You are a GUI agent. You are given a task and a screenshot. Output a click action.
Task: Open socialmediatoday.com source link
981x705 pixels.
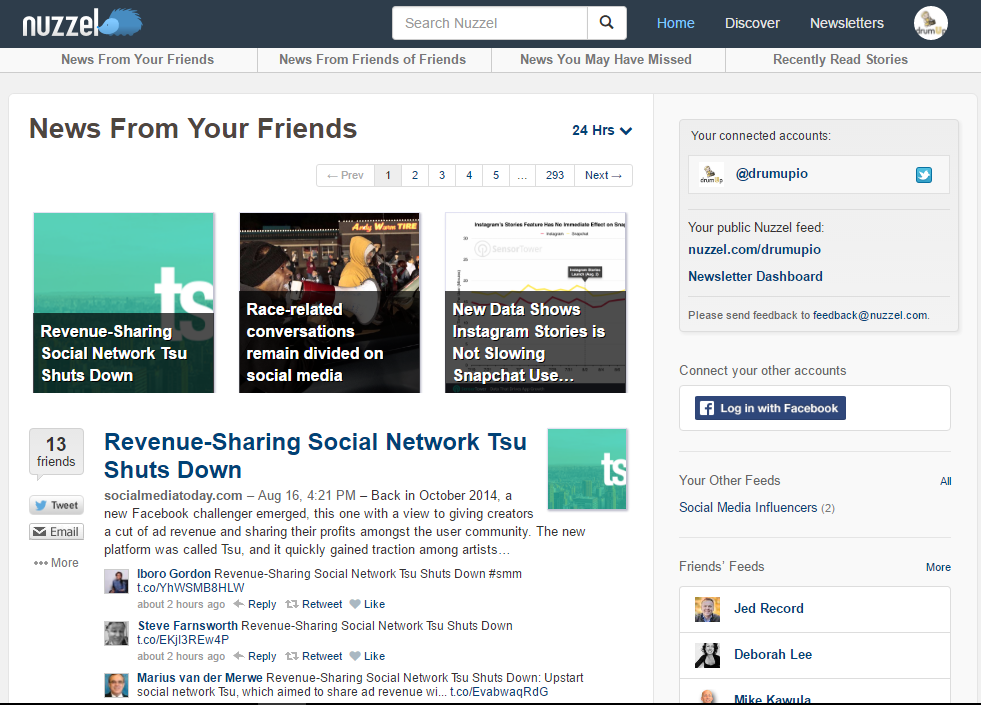point(173,495)
